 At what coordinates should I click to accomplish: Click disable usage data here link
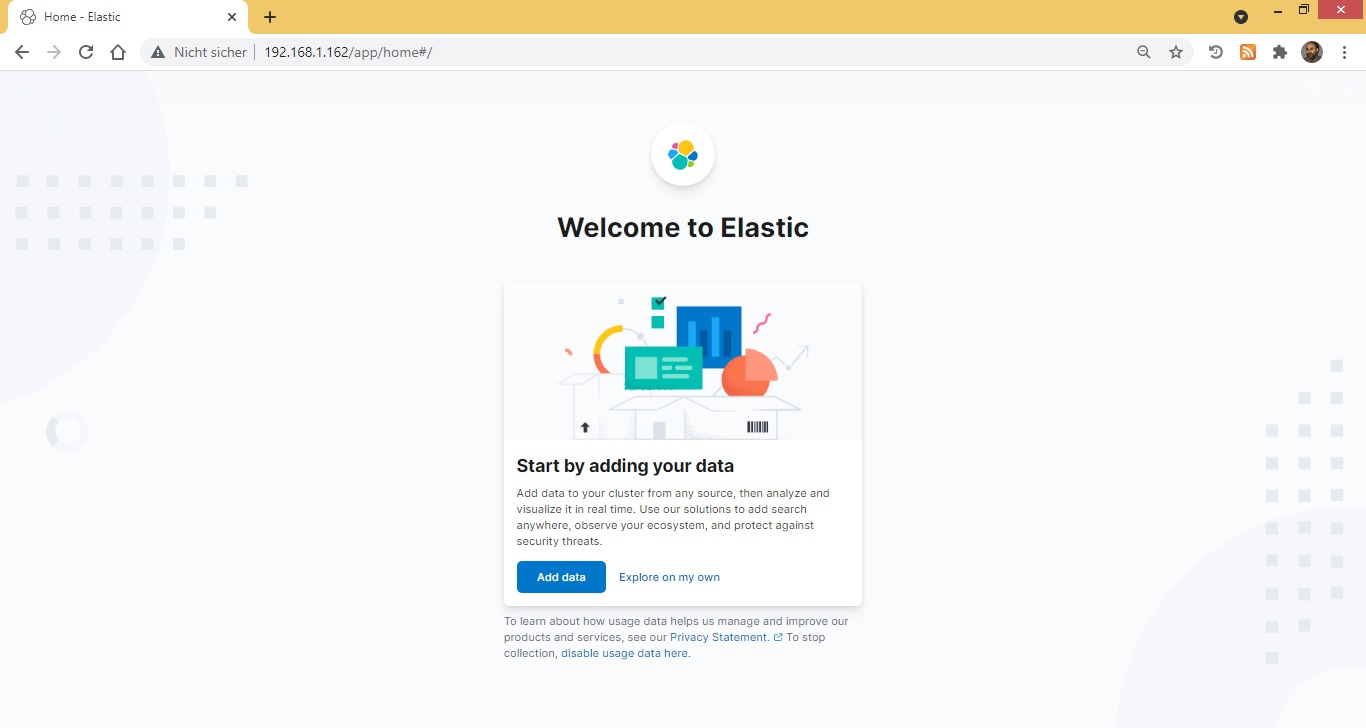(x=625, y=653)
